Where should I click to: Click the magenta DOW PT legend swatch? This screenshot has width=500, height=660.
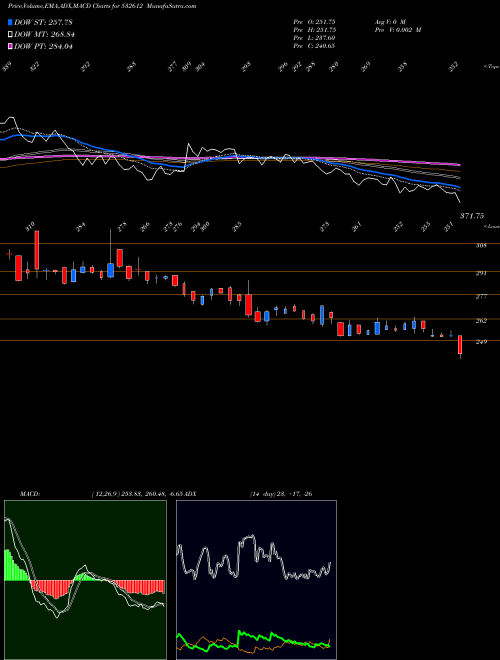tap(11, 46)
